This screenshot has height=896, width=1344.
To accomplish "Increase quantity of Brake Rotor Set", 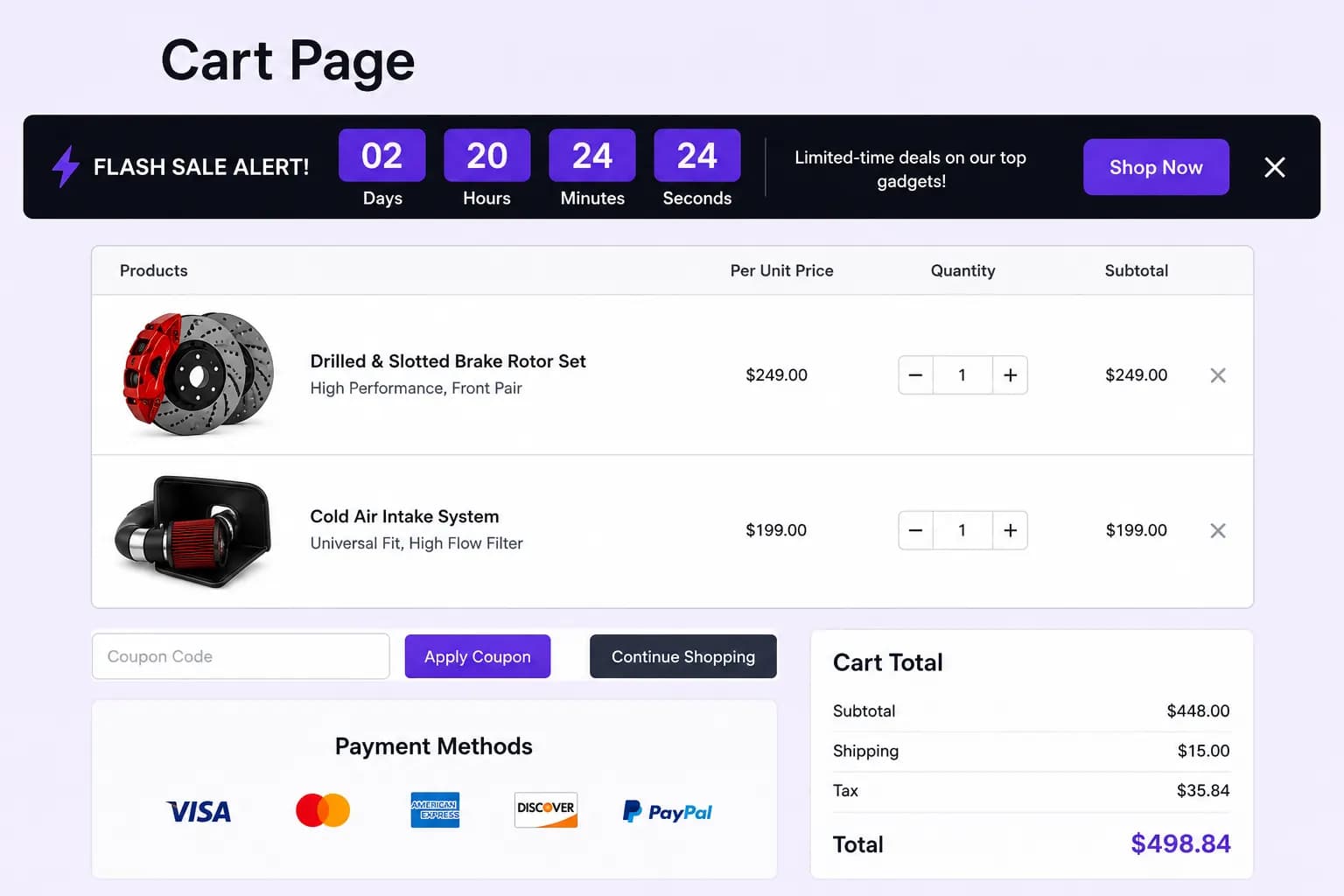I will 1010,375.
